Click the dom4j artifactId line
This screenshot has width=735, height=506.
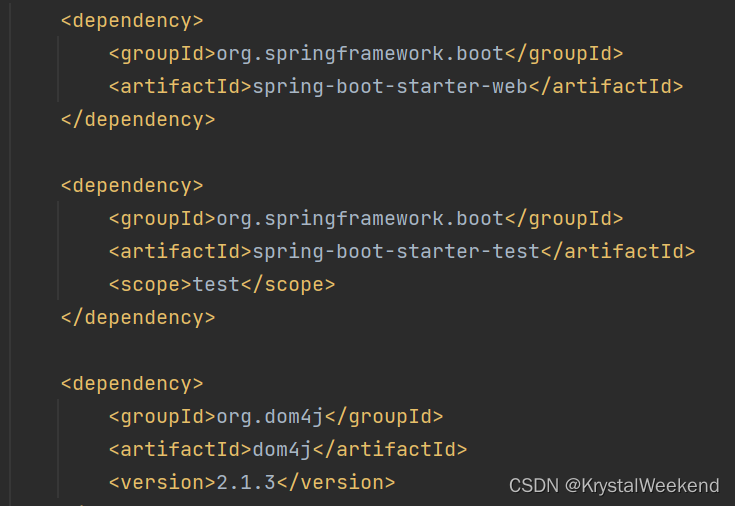coord(288,450)
